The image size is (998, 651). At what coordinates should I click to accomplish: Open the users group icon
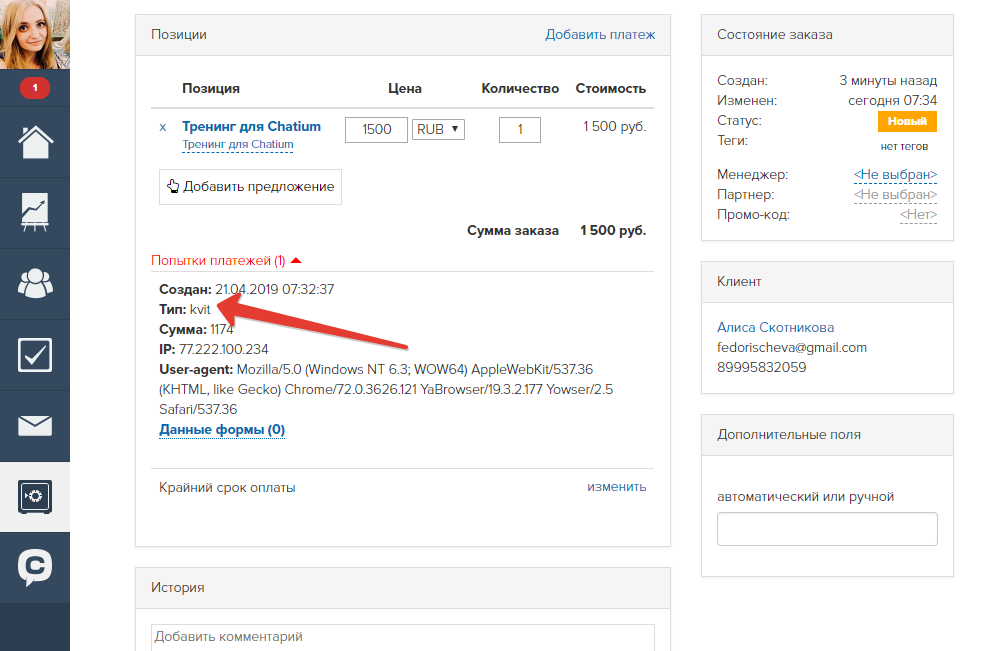pos(35,283)
